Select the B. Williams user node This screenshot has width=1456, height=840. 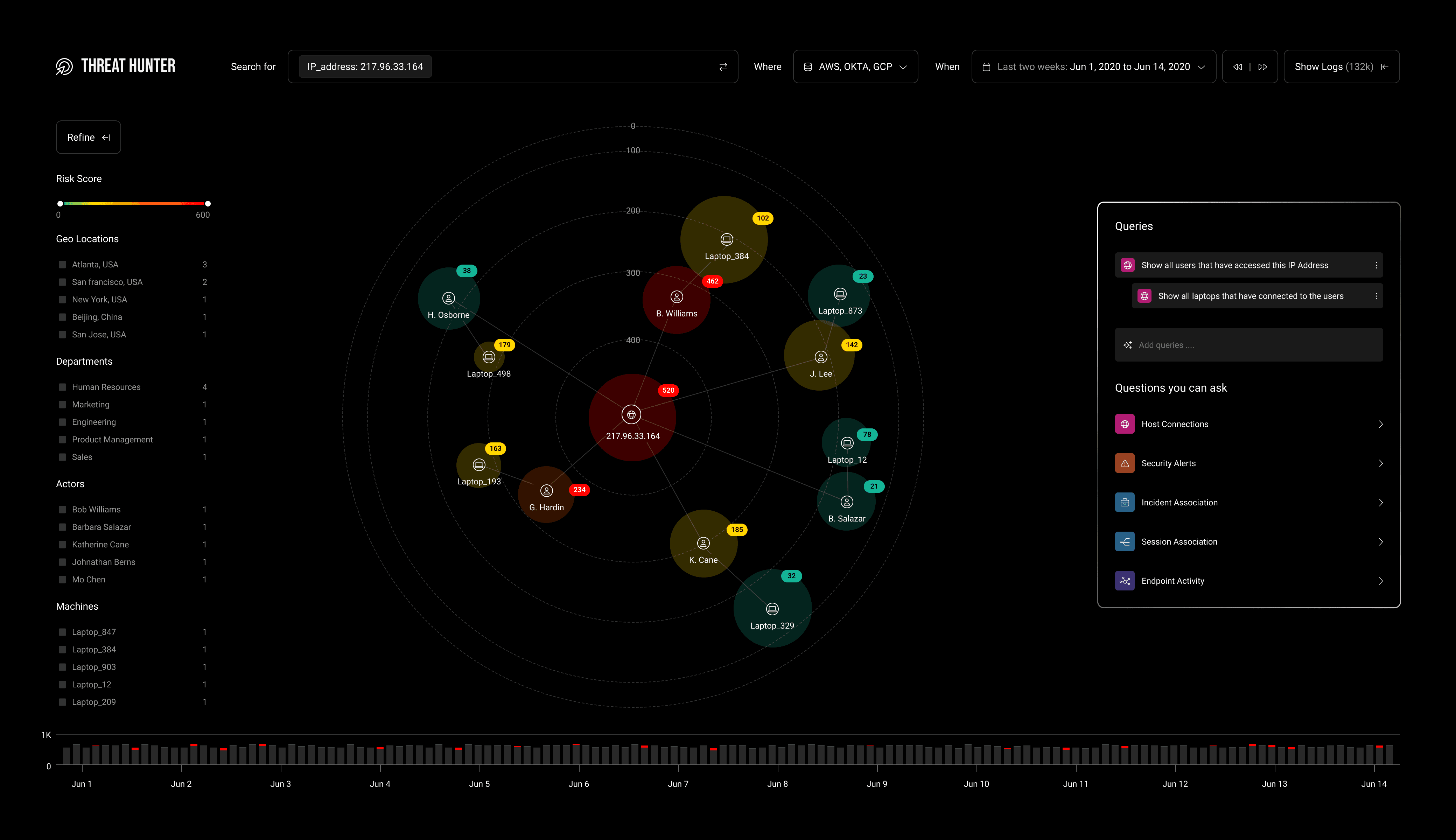[x=677, y=296]
